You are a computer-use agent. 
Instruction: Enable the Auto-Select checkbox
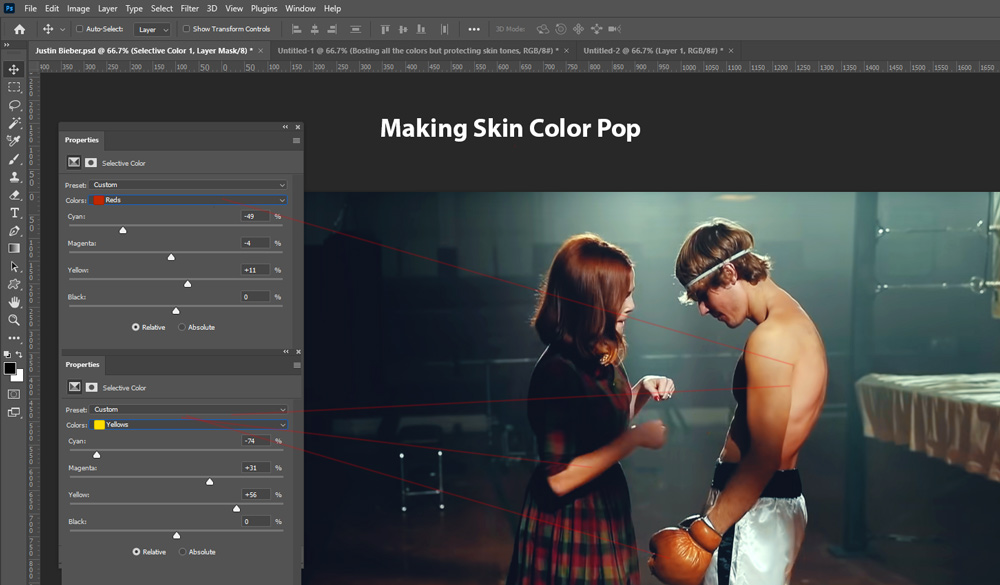(80, 29)
